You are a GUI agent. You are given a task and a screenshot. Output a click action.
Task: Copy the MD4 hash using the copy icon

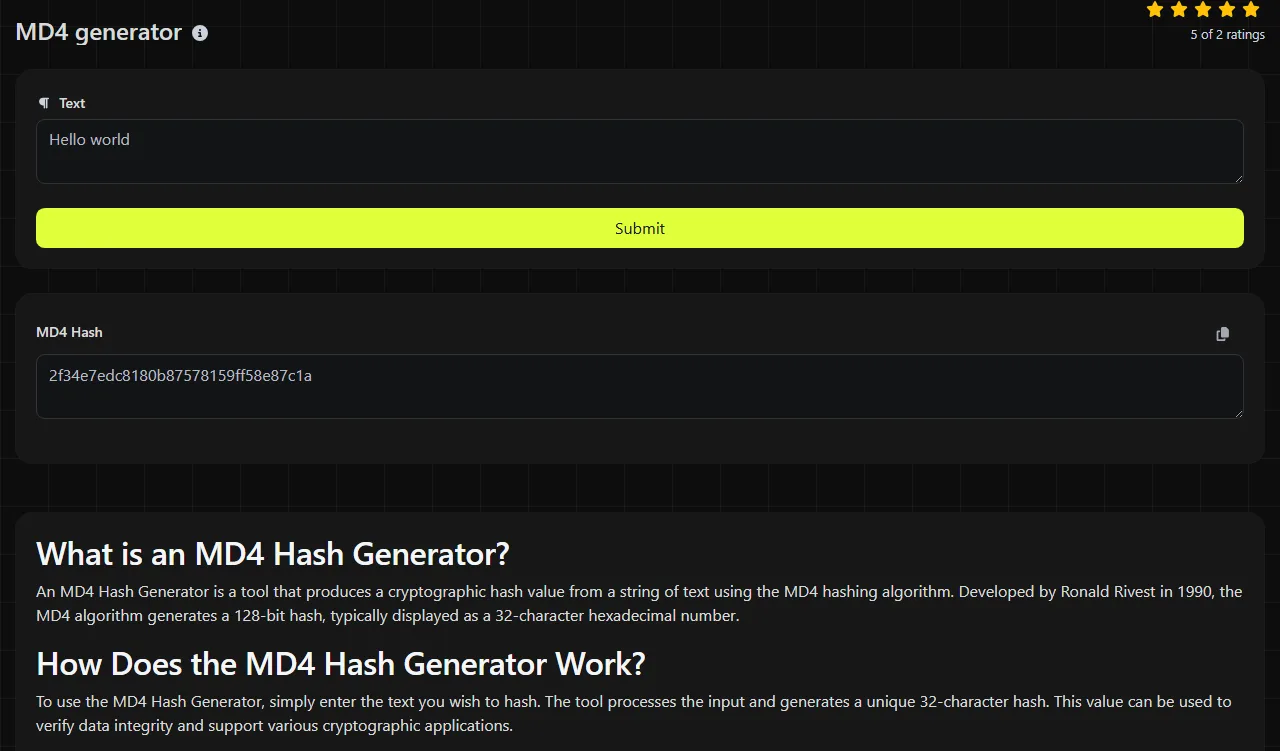[x=1222, y=334]
